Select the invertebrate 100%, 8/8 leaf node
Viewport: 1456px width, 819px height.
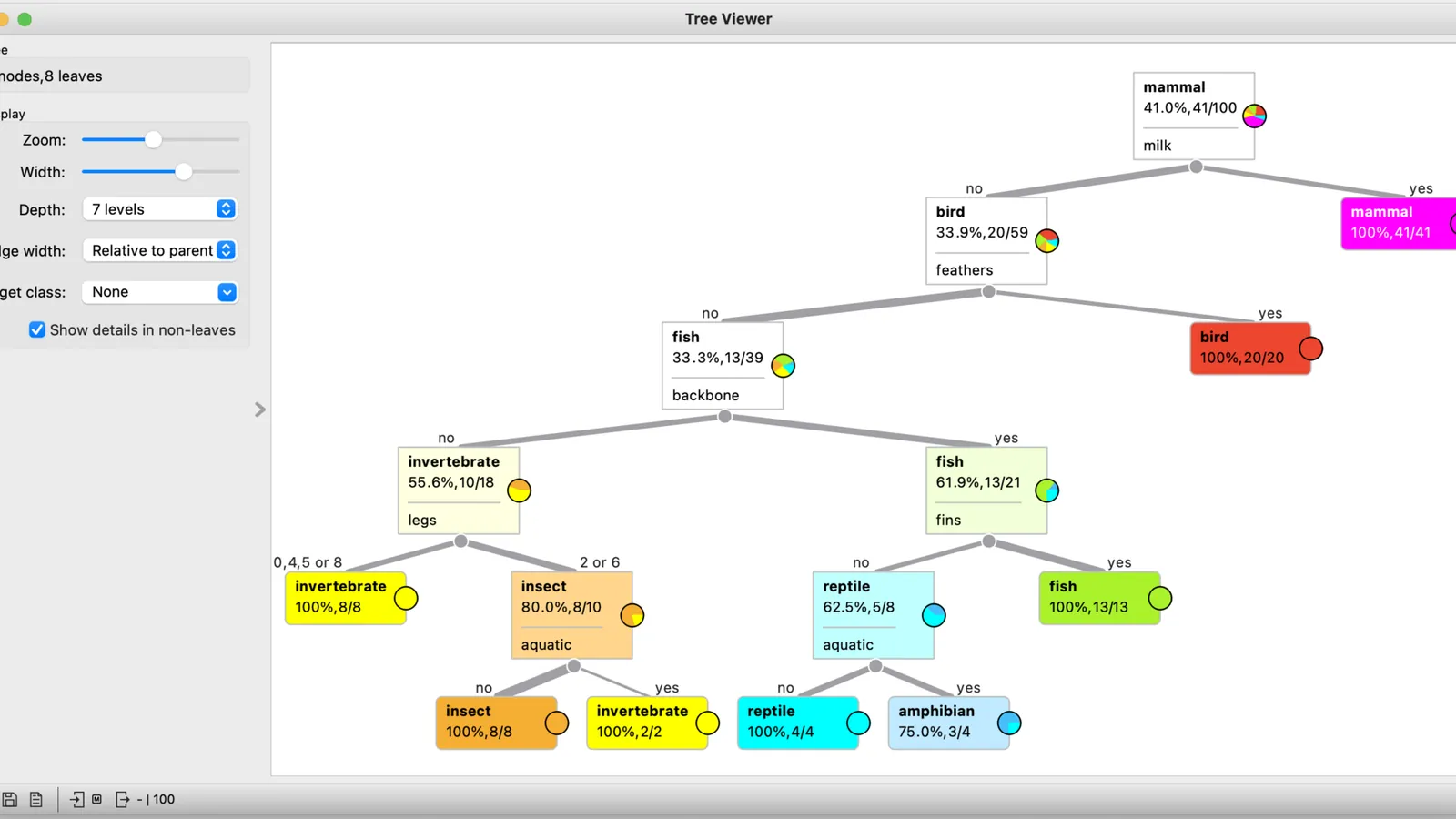346,598
